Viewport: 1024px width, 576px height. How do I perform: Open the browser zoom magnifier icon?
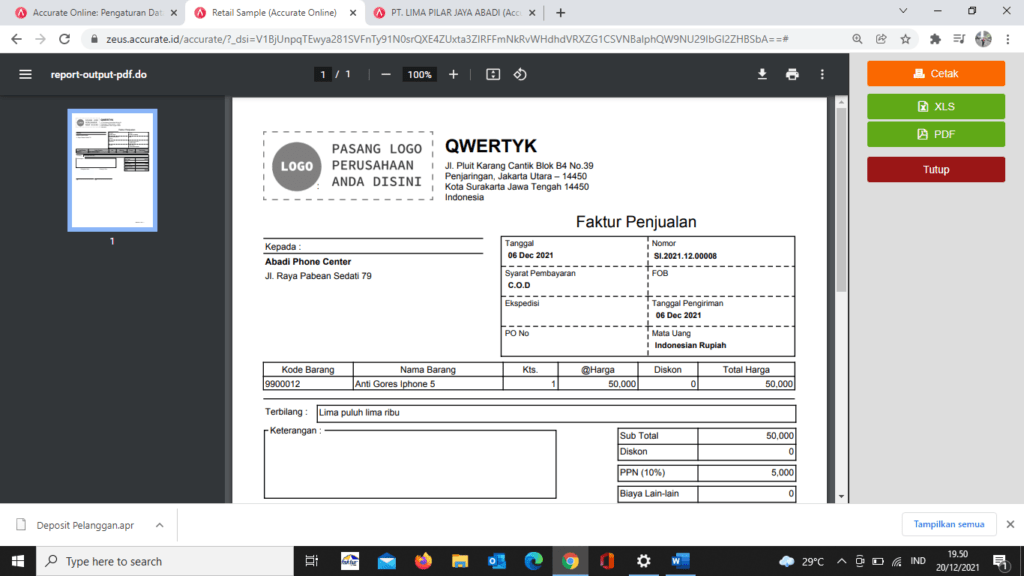pos(857,39)
